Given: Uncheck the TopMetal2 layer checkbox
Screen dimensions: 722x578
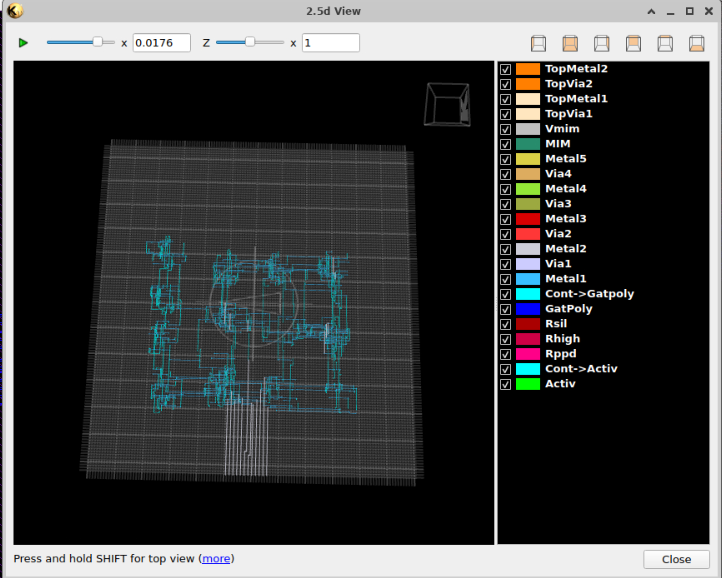Looking at the screenshot, I should (506, 69).
